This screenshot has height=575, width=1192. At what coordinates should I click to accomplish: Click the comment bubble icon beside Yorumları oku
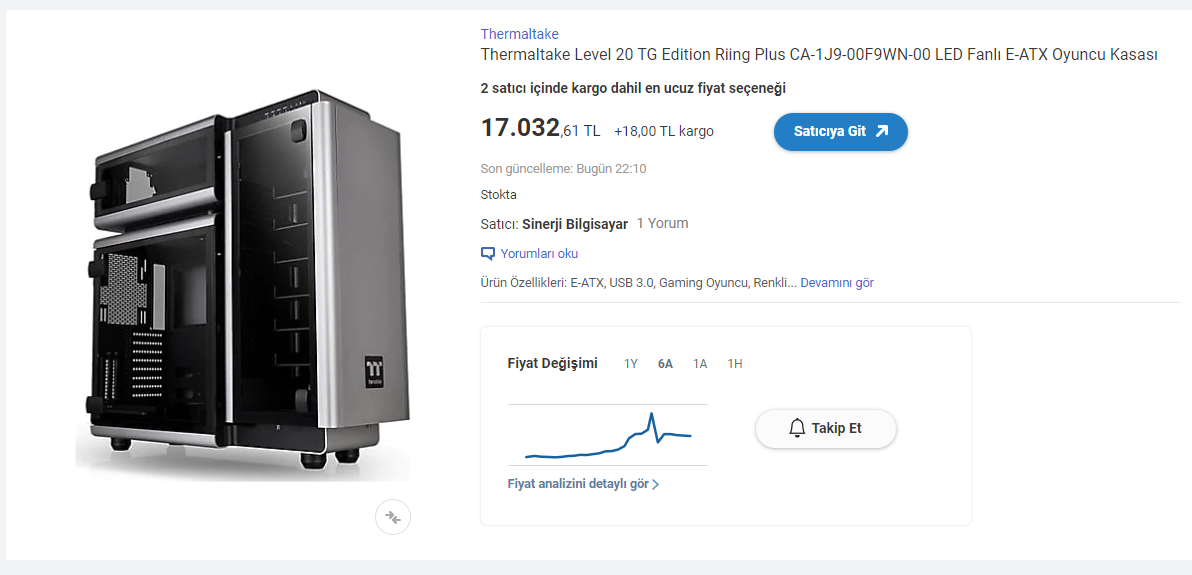coord(488,253)
